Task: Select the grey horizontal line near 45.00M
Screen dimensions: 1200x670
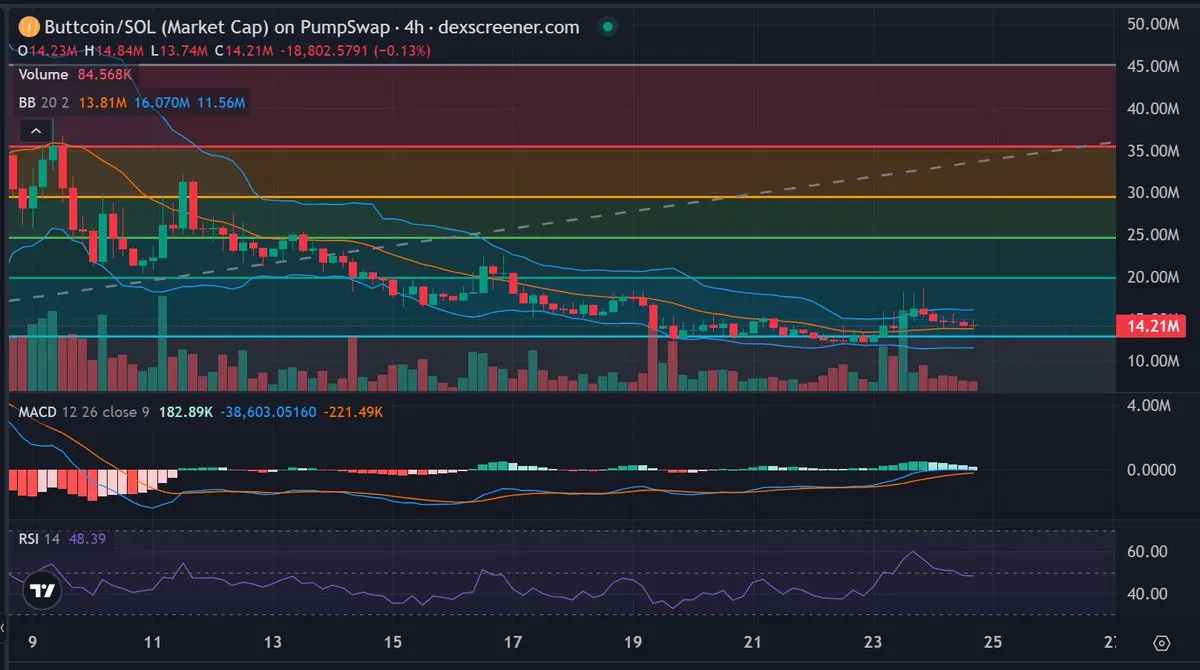Action: pos(560,65)
